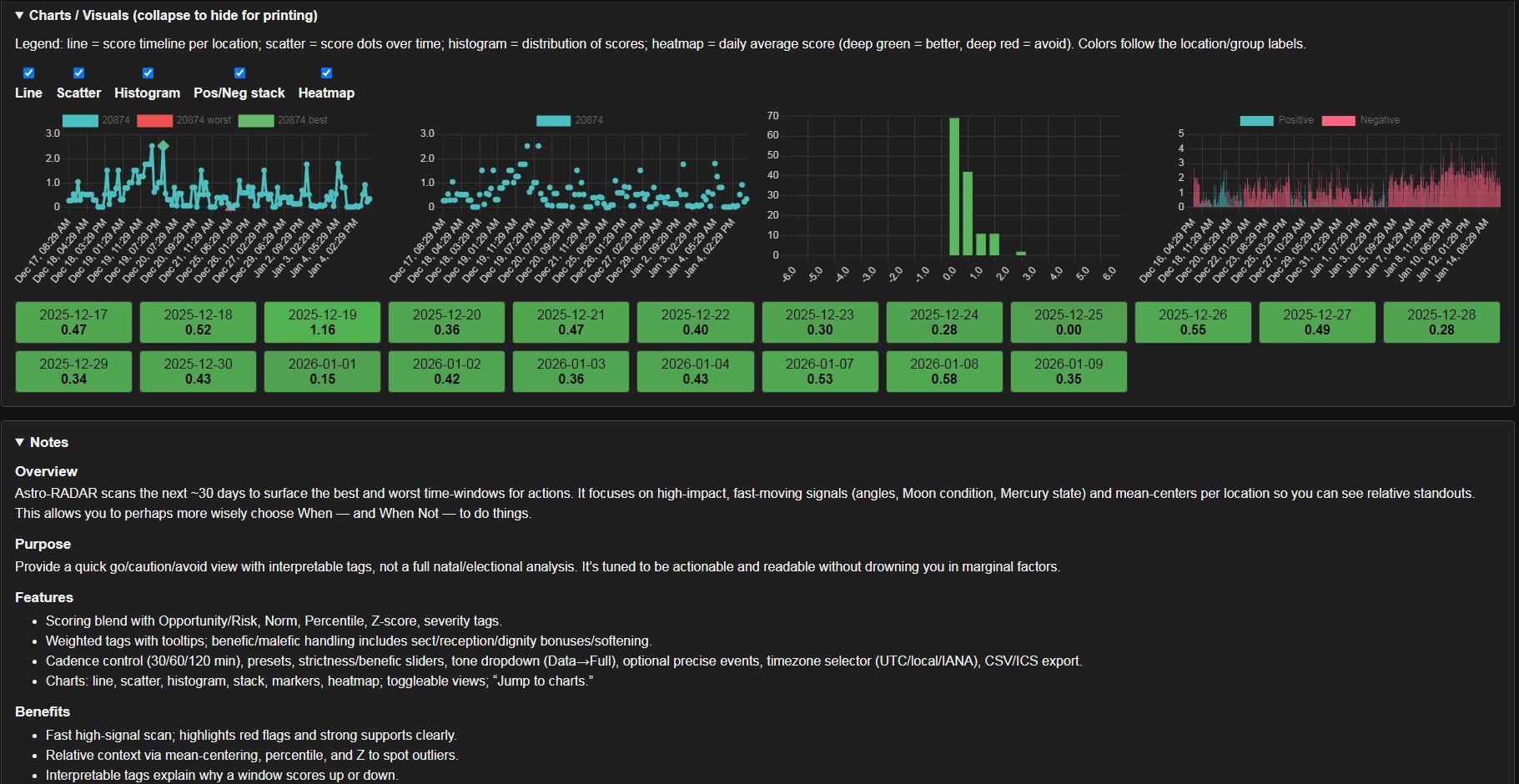1519x784 pixels.
Task: Click the green diamond best marker on line chart
Action: point(163,146)
